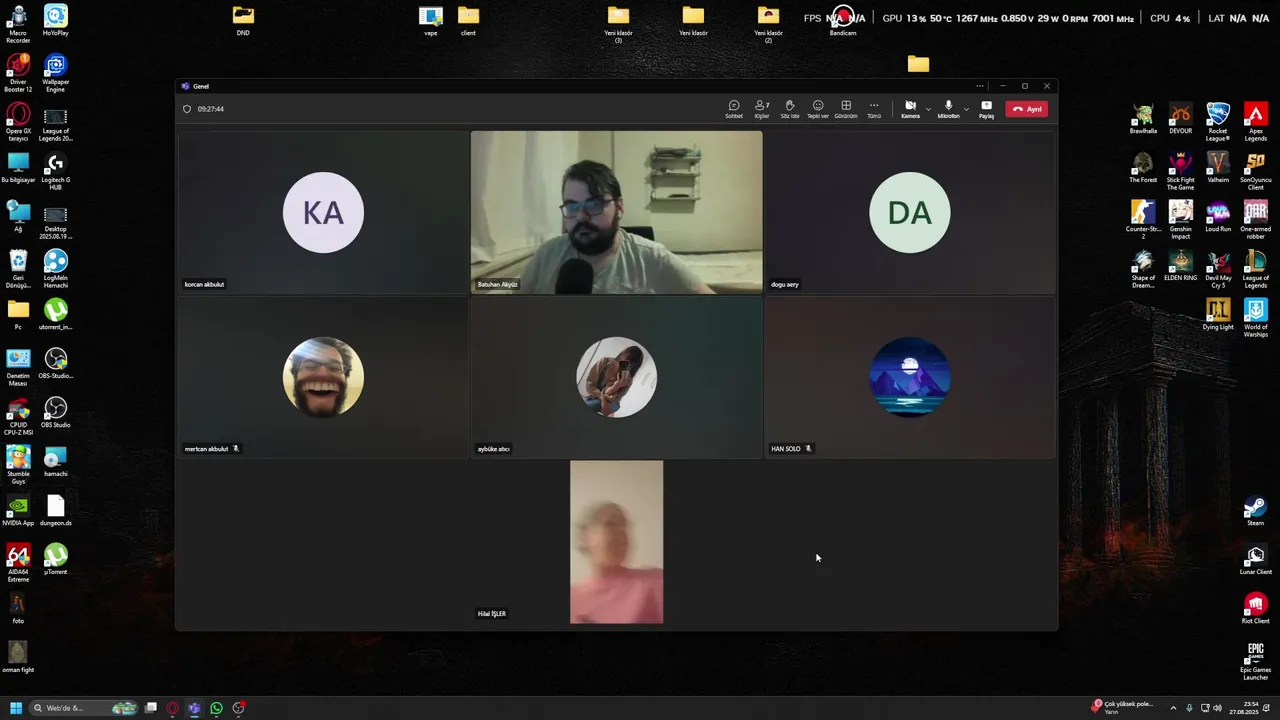Select Rocket League desktop icon
The image size is (1280, 720).
coord(1217,122)
